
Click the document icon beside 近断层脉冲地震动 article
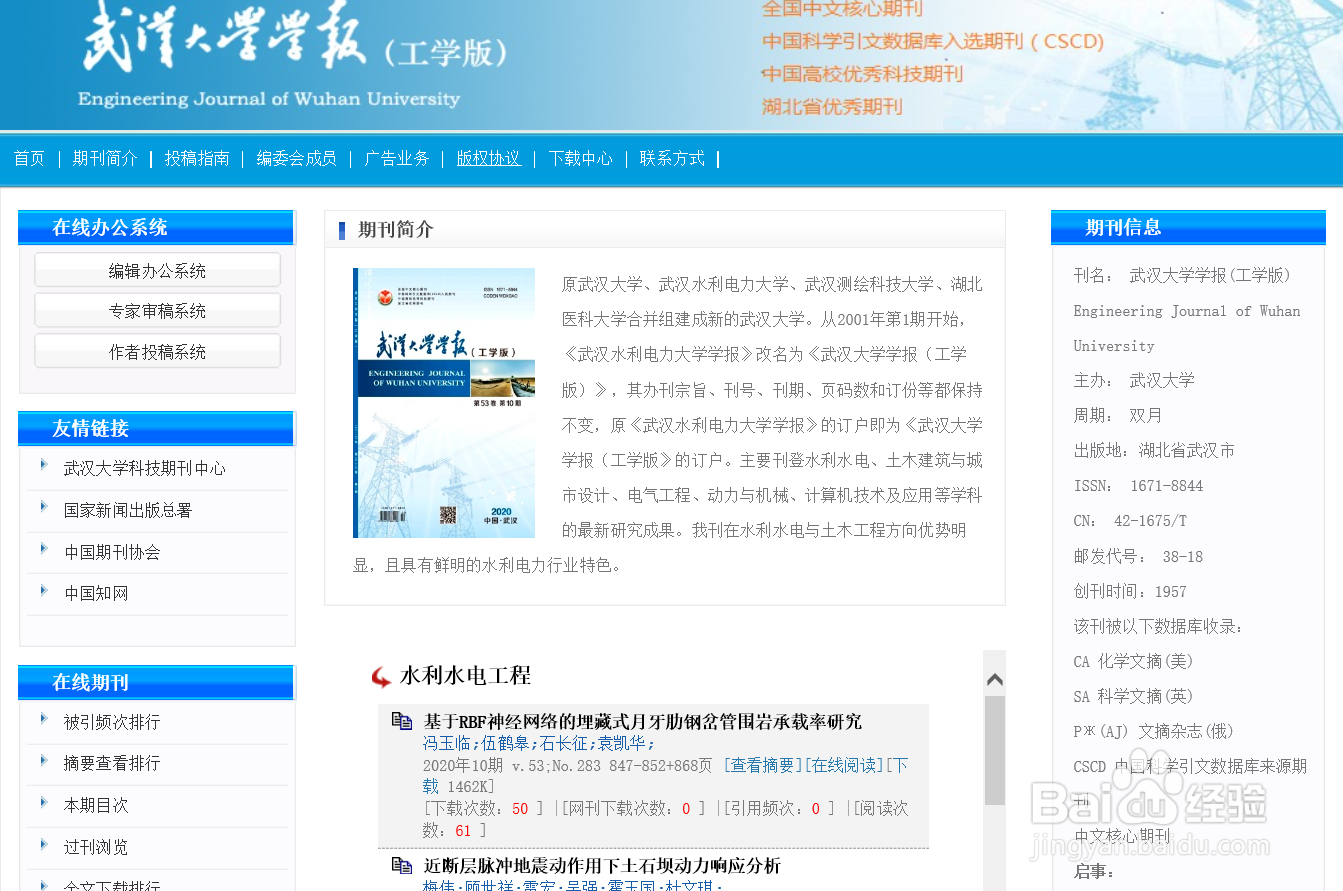pyautogui.click(x=402, y=865)
